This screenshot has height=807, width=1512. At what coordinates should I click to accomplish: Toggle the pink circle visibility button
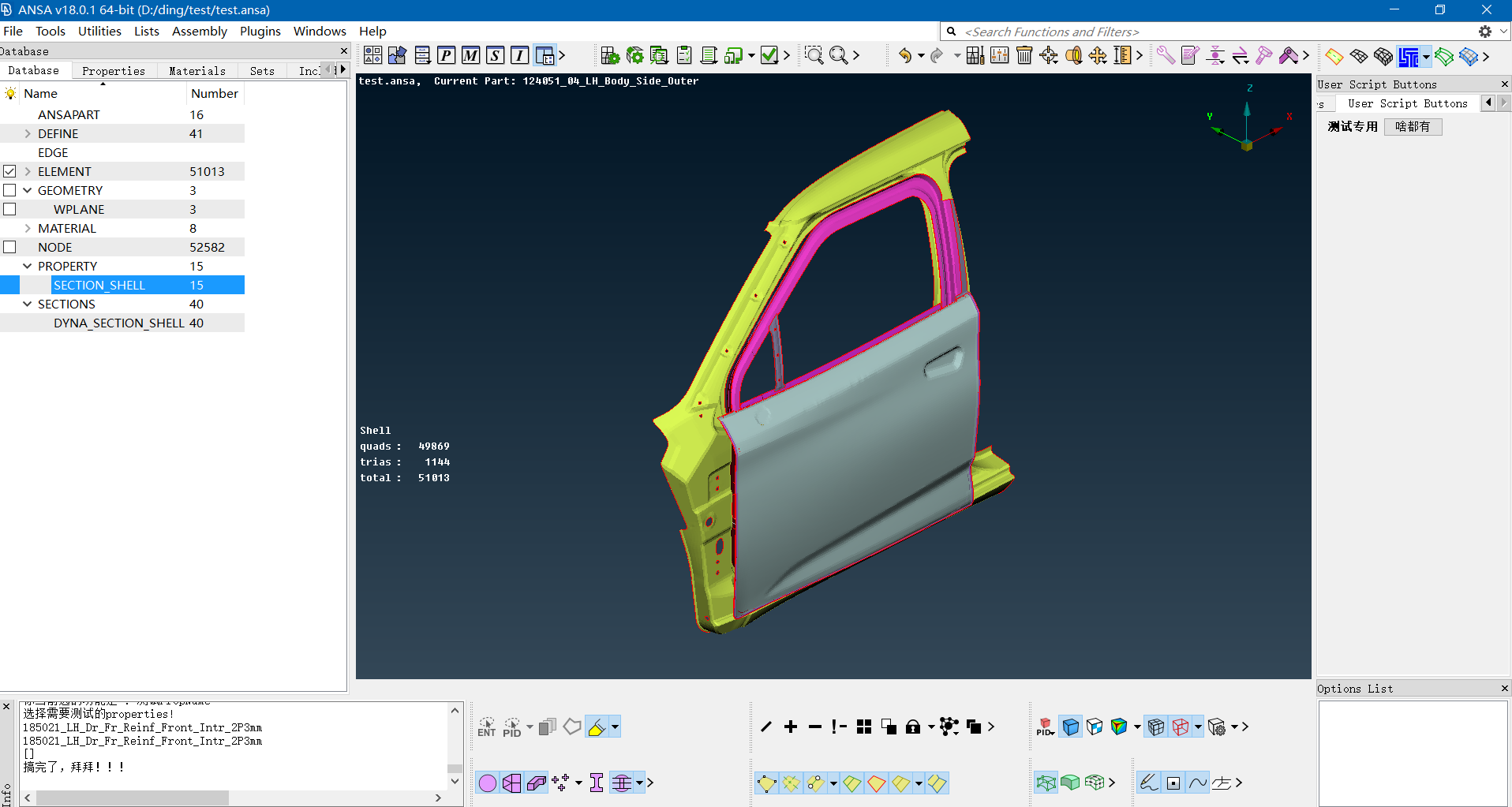click(x=488, y=783)
